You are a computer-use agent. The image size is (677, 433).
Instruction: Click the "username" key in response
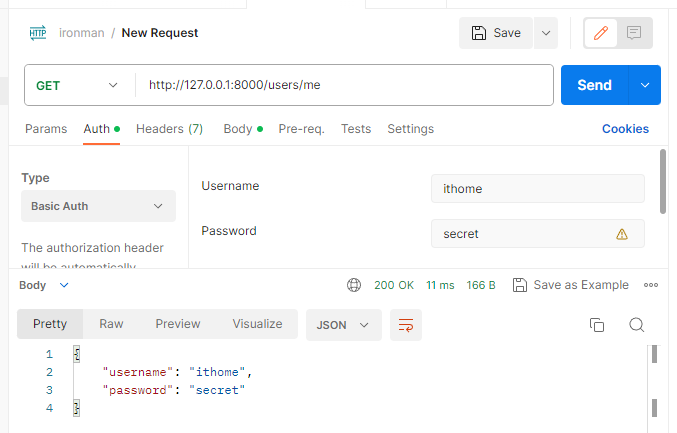tap(137, 372)
